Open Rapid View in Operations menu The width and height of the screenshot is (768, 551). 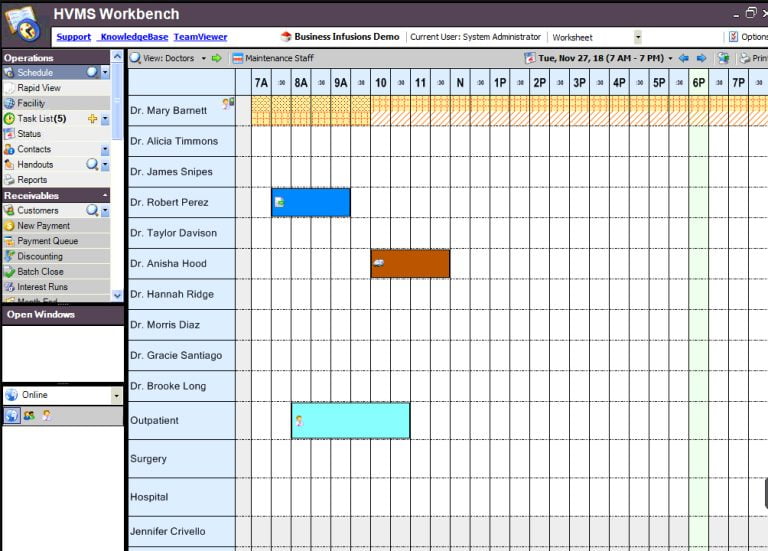click(x=38, y=88)
